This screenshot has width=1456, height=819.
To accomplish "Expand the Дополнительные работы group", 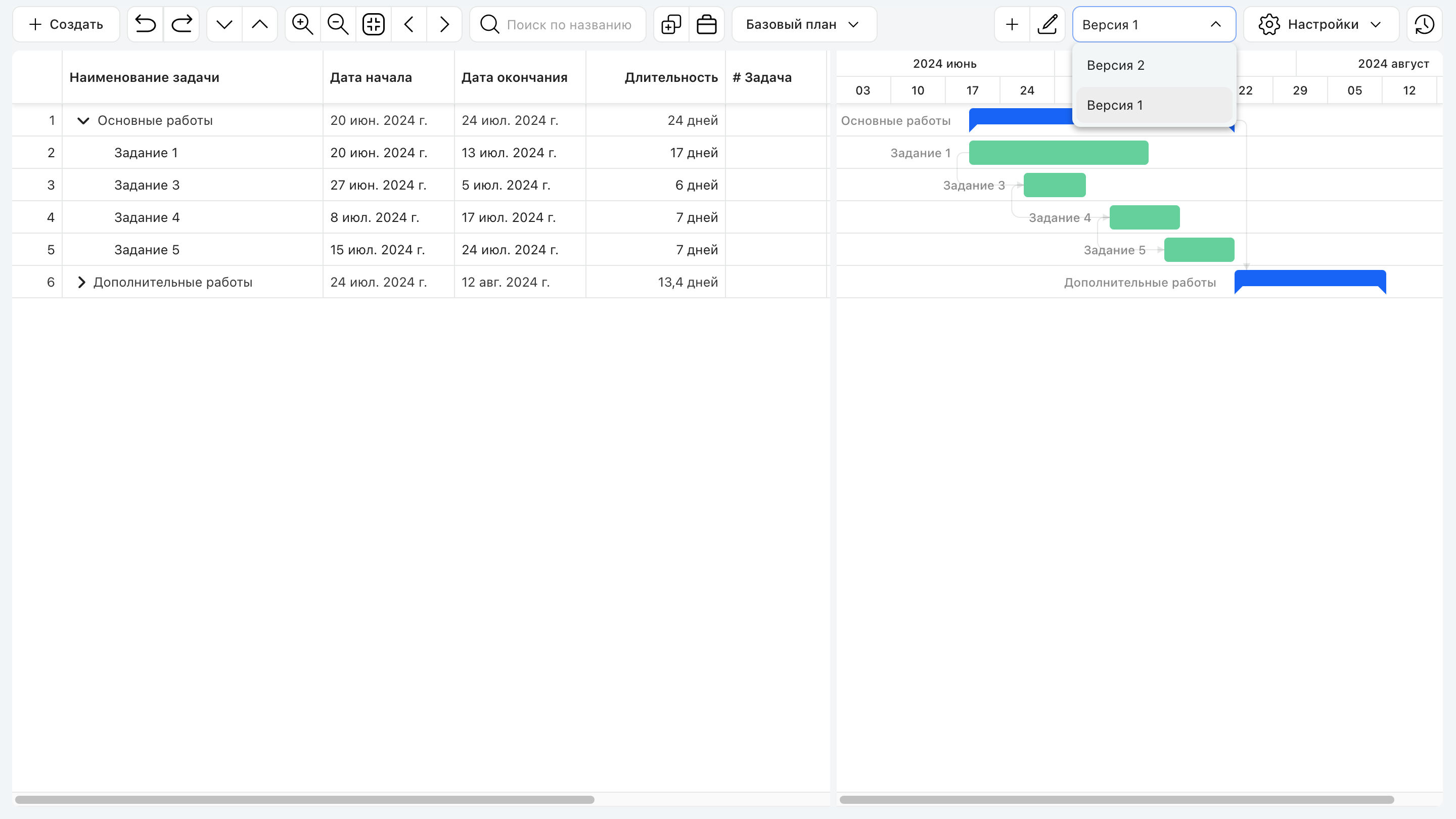I will point(81,282).
